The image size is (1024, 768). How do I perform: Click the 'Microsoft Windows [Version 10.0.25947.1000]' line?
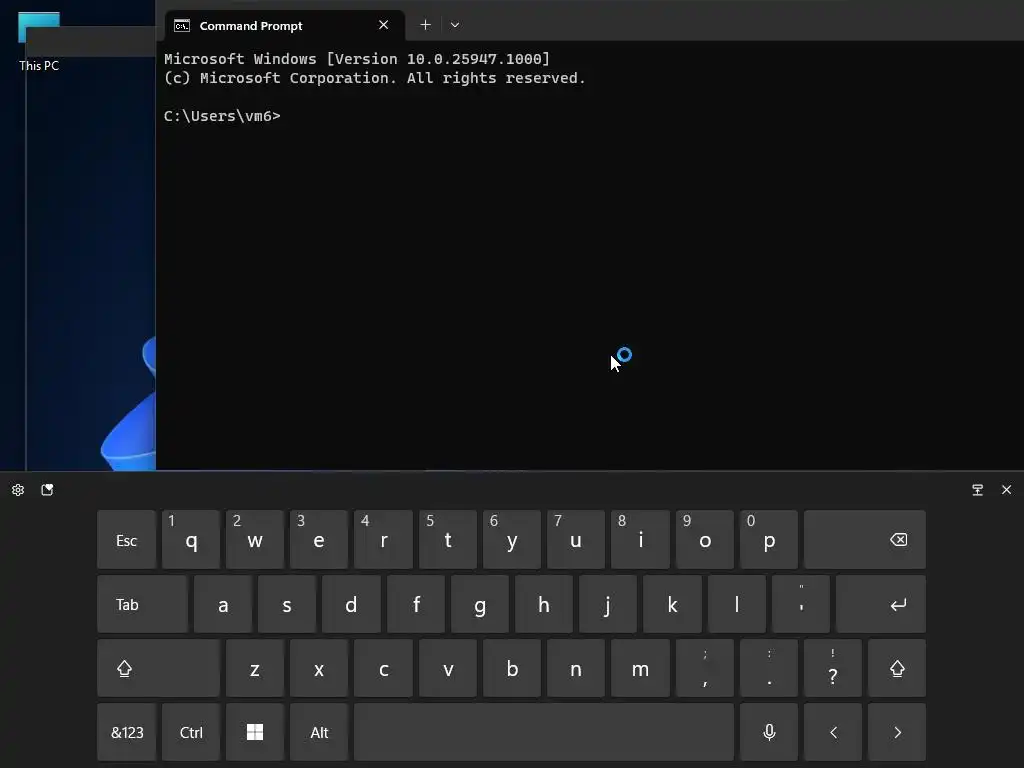pyautogui.click(x=357, y=59)
